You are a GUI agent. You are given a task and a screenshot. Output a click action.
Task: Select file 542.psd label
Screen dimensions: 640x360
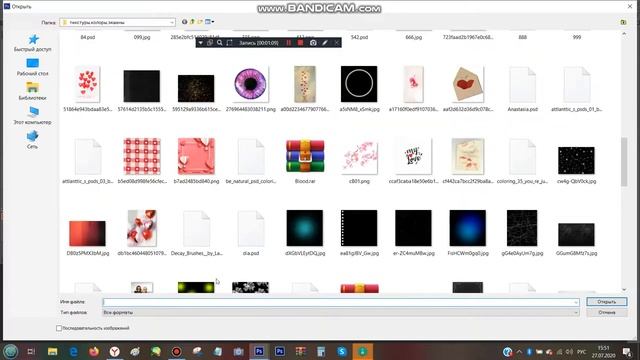pos(359,37)
